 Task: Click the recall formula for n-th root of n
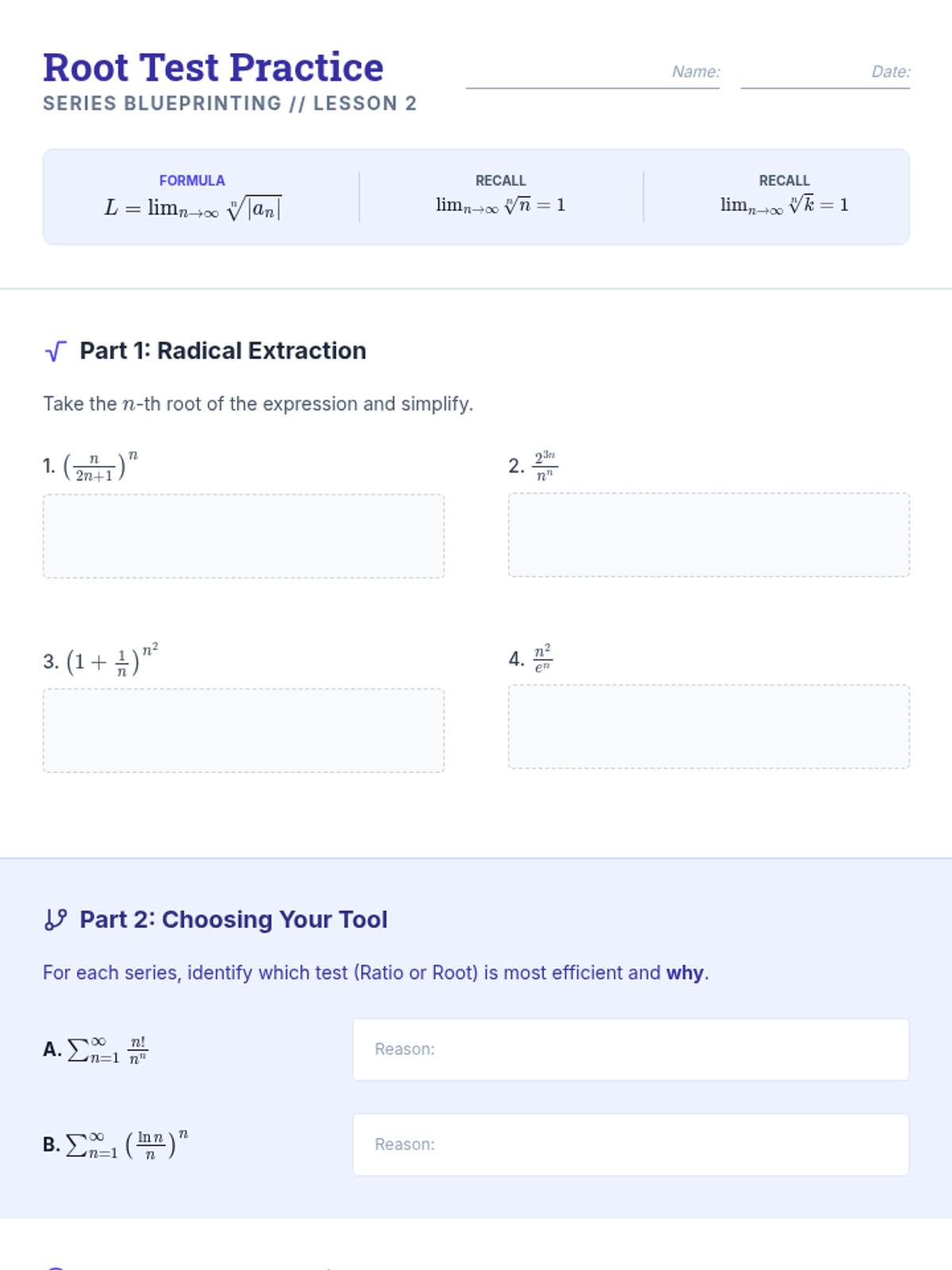[501, 205]
